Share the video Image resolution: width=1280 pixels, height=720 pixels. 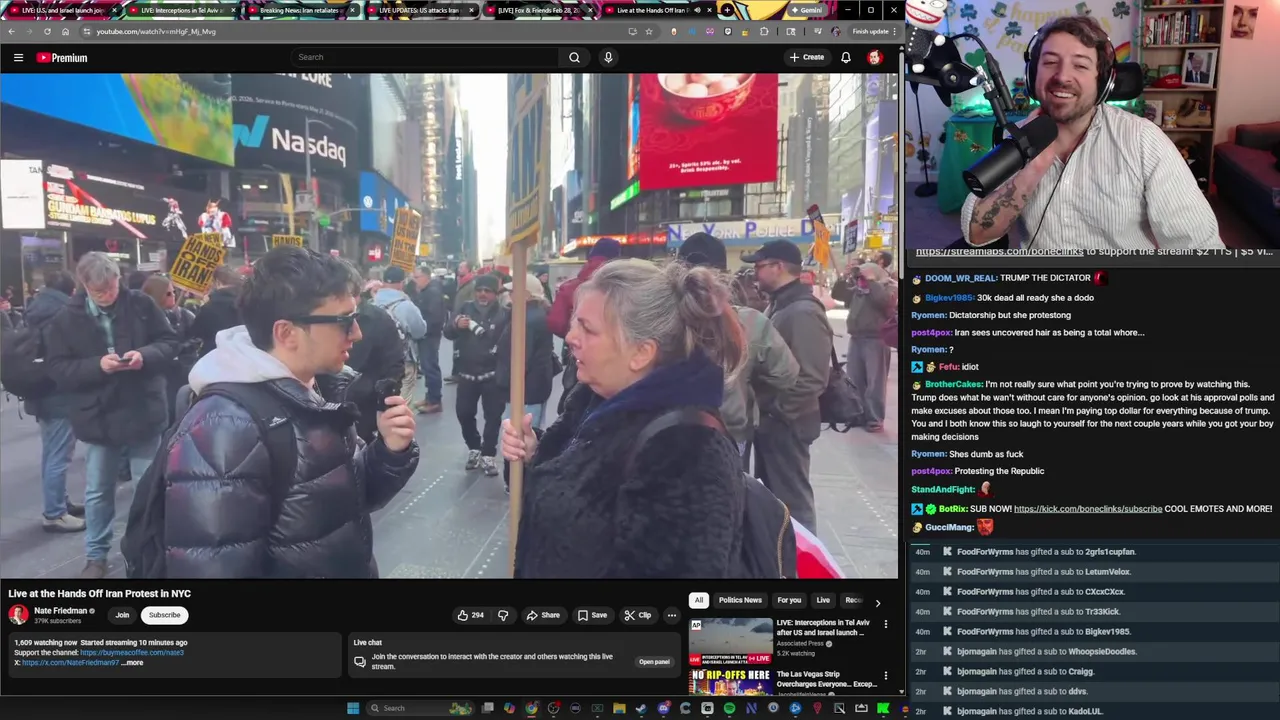point(543,615)
